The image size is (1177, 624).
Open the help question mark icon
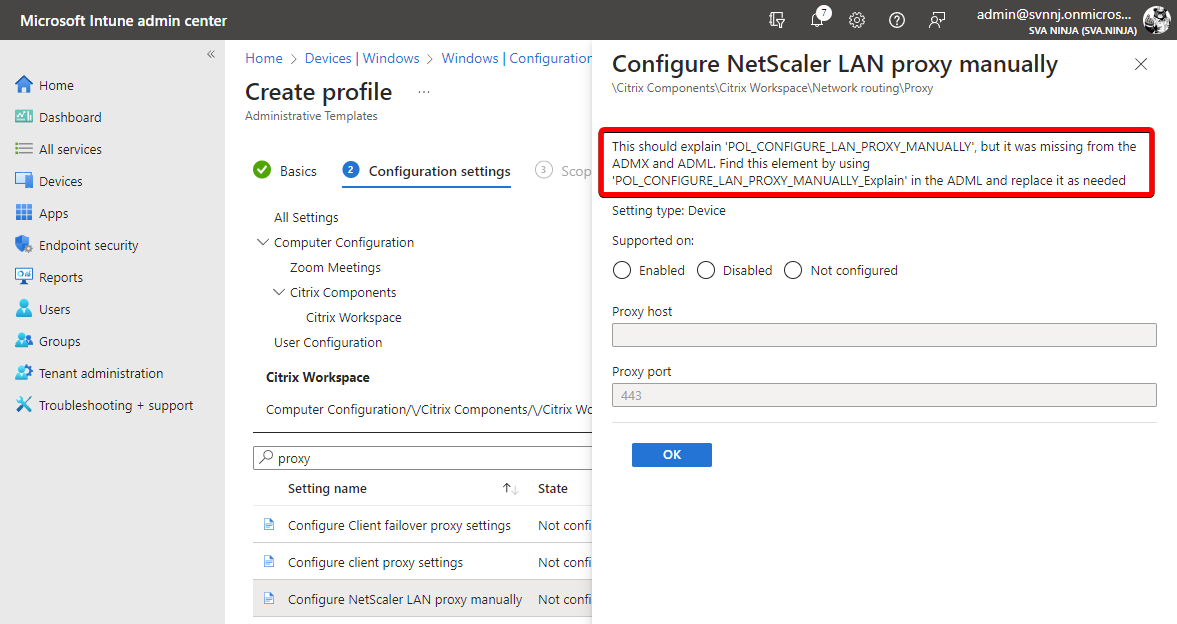[x=897, y=20]
